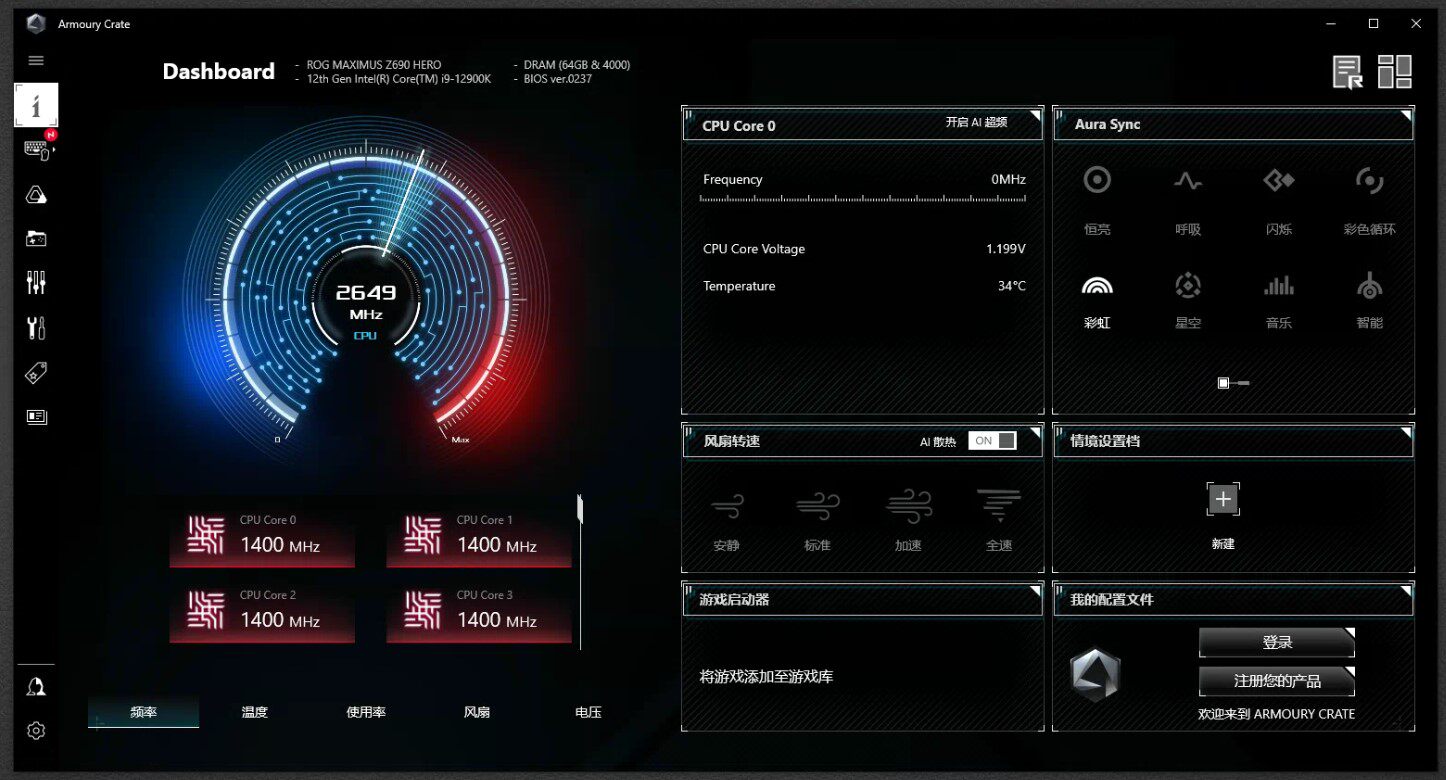Select the 呼吸 breathing lighting effect icon
1446x780 pixels.
(1188, 181)
